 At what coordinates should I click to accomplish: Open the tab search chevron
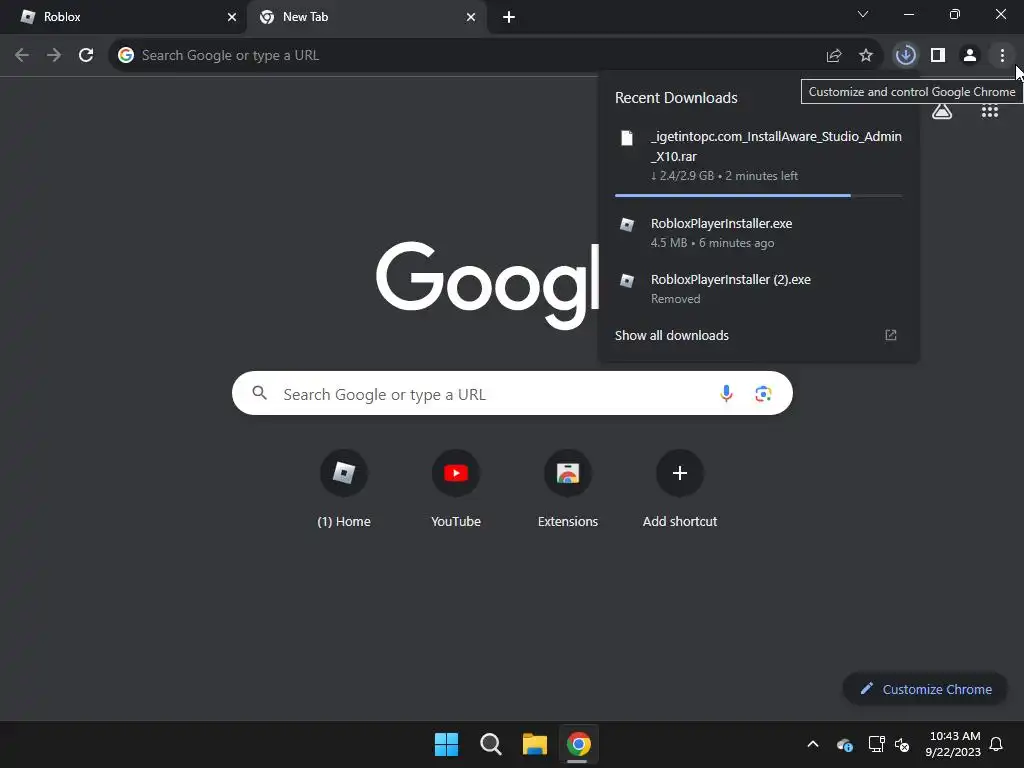pyautogui.click(x=863, y=14)
